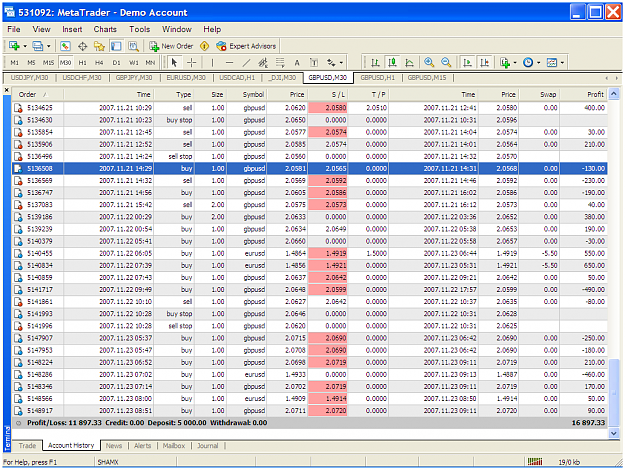Open the Profiles toolbar icon
Screen dimensions: 625x470
pos(37,46)
